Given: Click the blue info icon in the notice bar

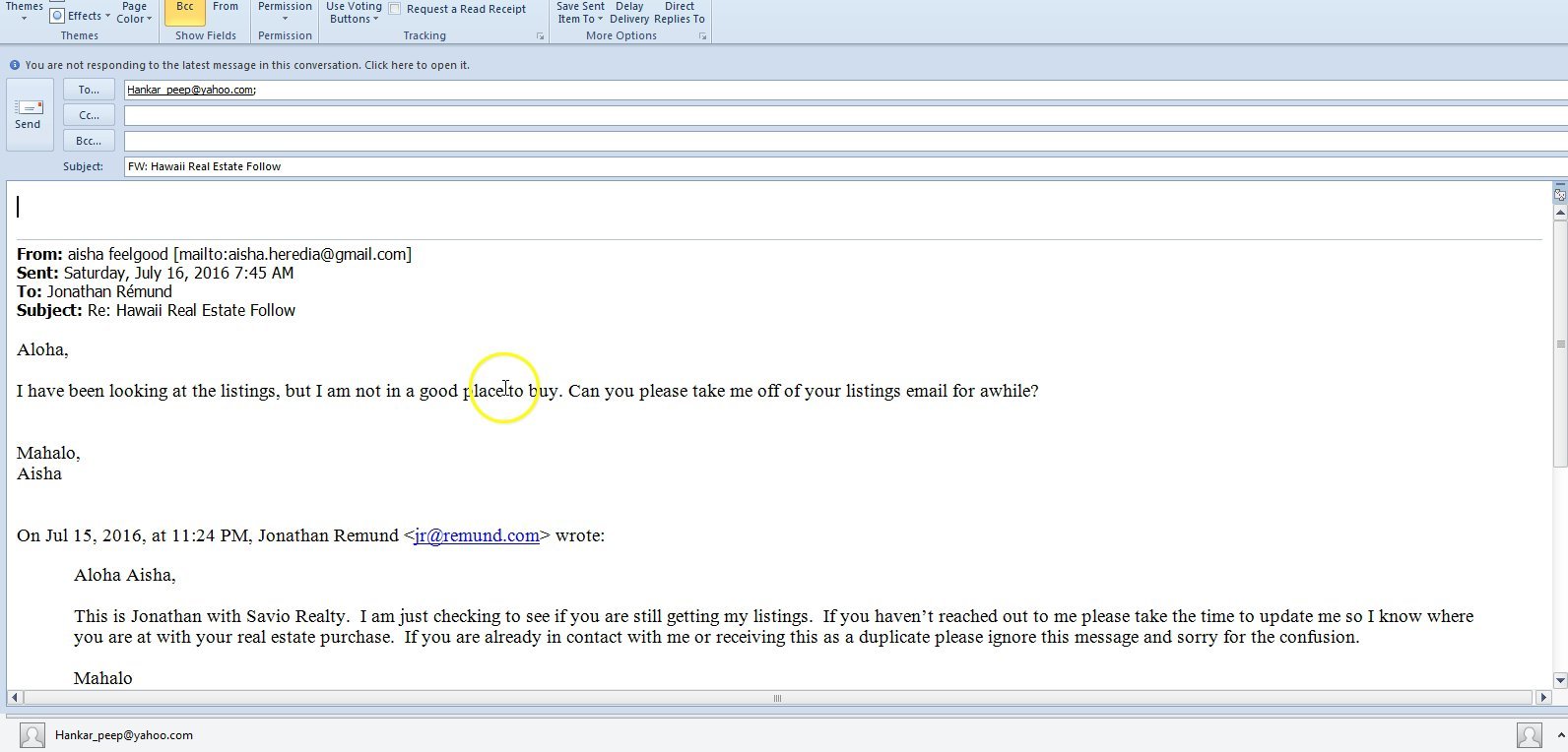Looking at the screenshot, I should (x=15, y=65).
